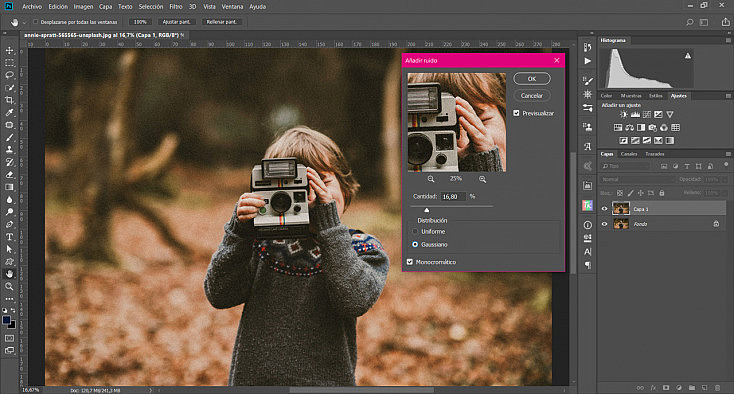This screenshot has height=394, width=734.
Task: Toggle the Previsualizar checkbox
Action: click(x=516, y=113)
